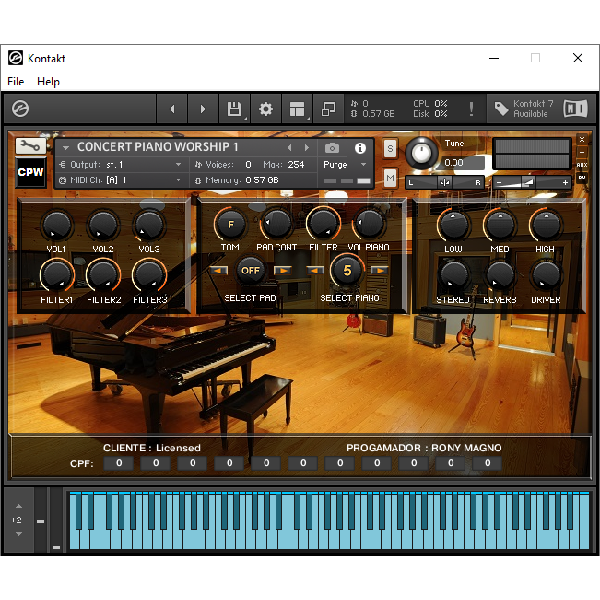Click the instrument volume slider
Viewport: 600px width, 600px height.
532,183
